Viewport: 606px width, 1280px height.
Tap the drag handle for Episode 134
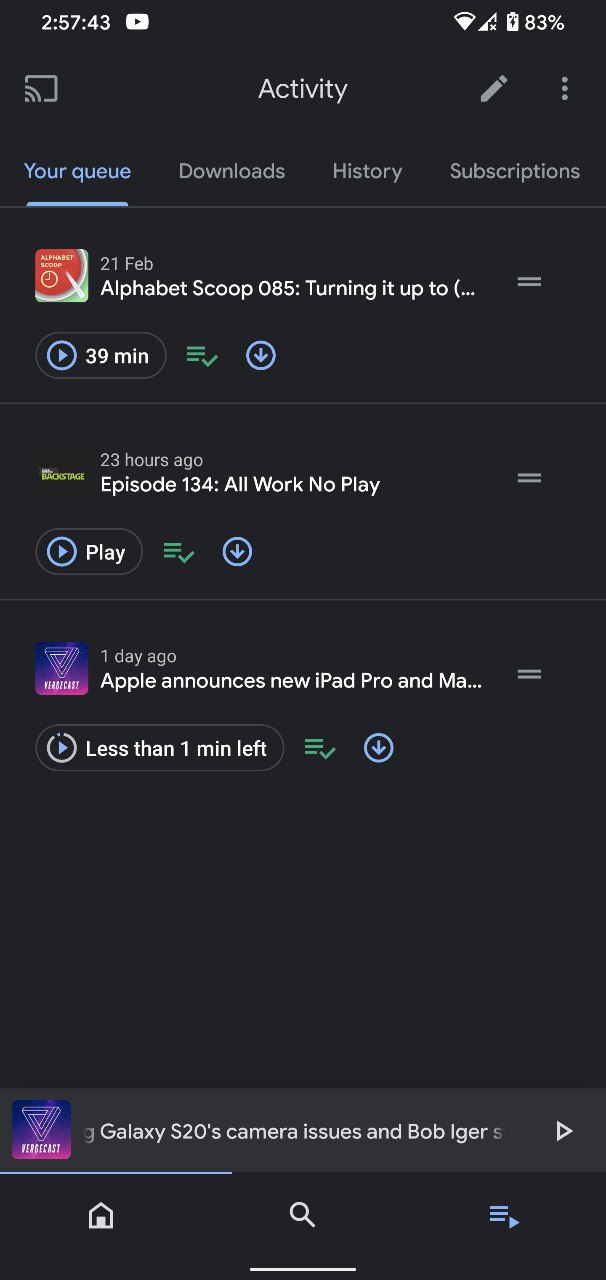(529, 477)
